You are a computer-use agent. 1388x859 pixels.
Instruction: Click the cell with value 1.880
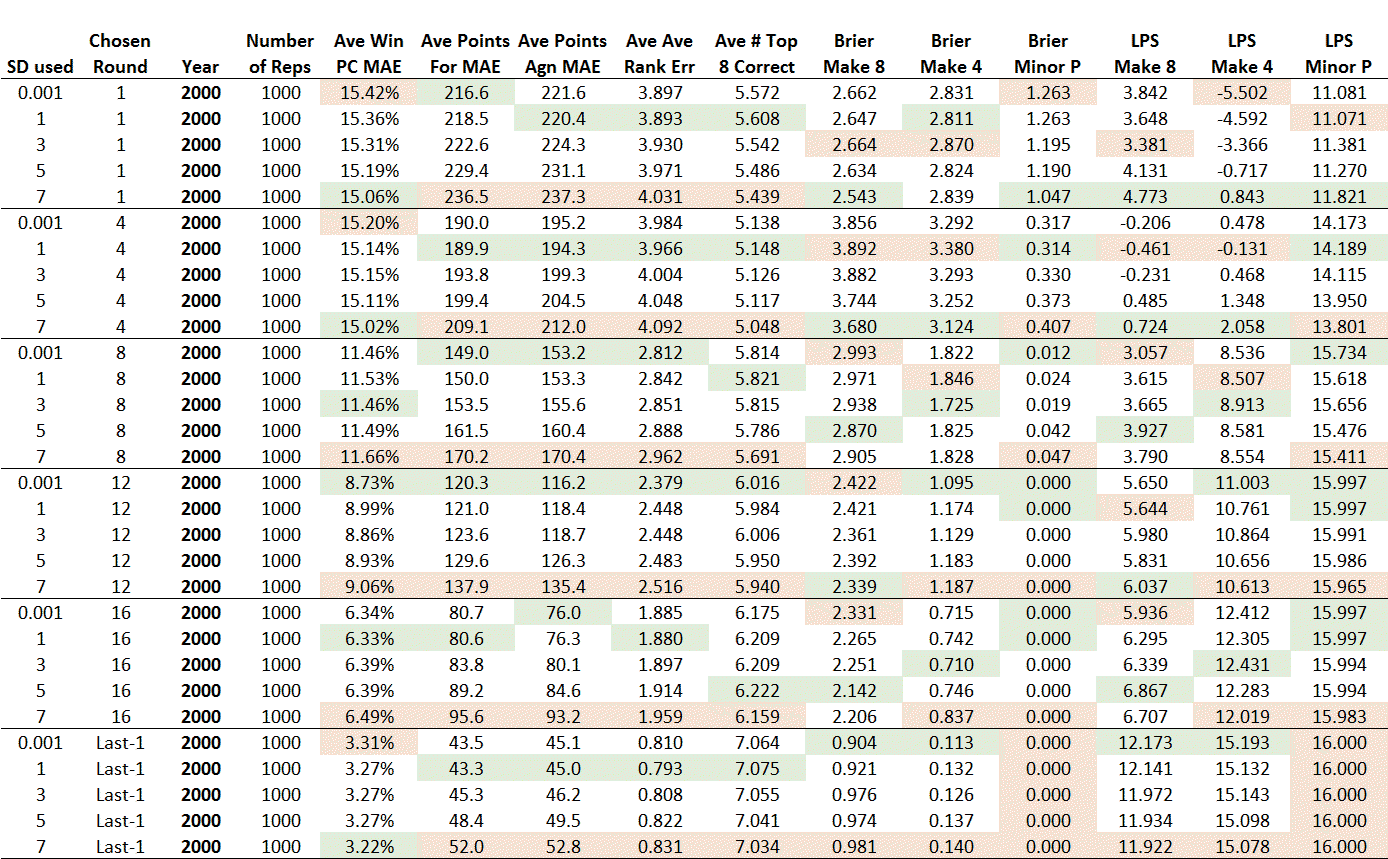[x=660, y=639]
